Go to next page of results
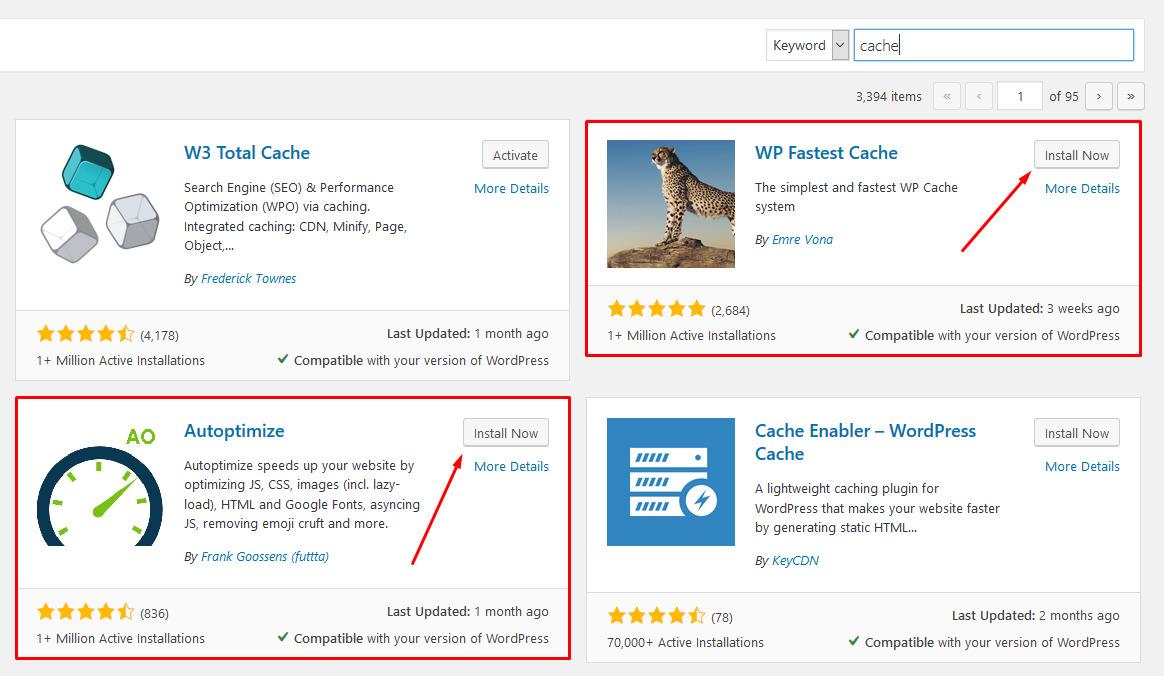1164x676 pixels. pos(1099,96)
